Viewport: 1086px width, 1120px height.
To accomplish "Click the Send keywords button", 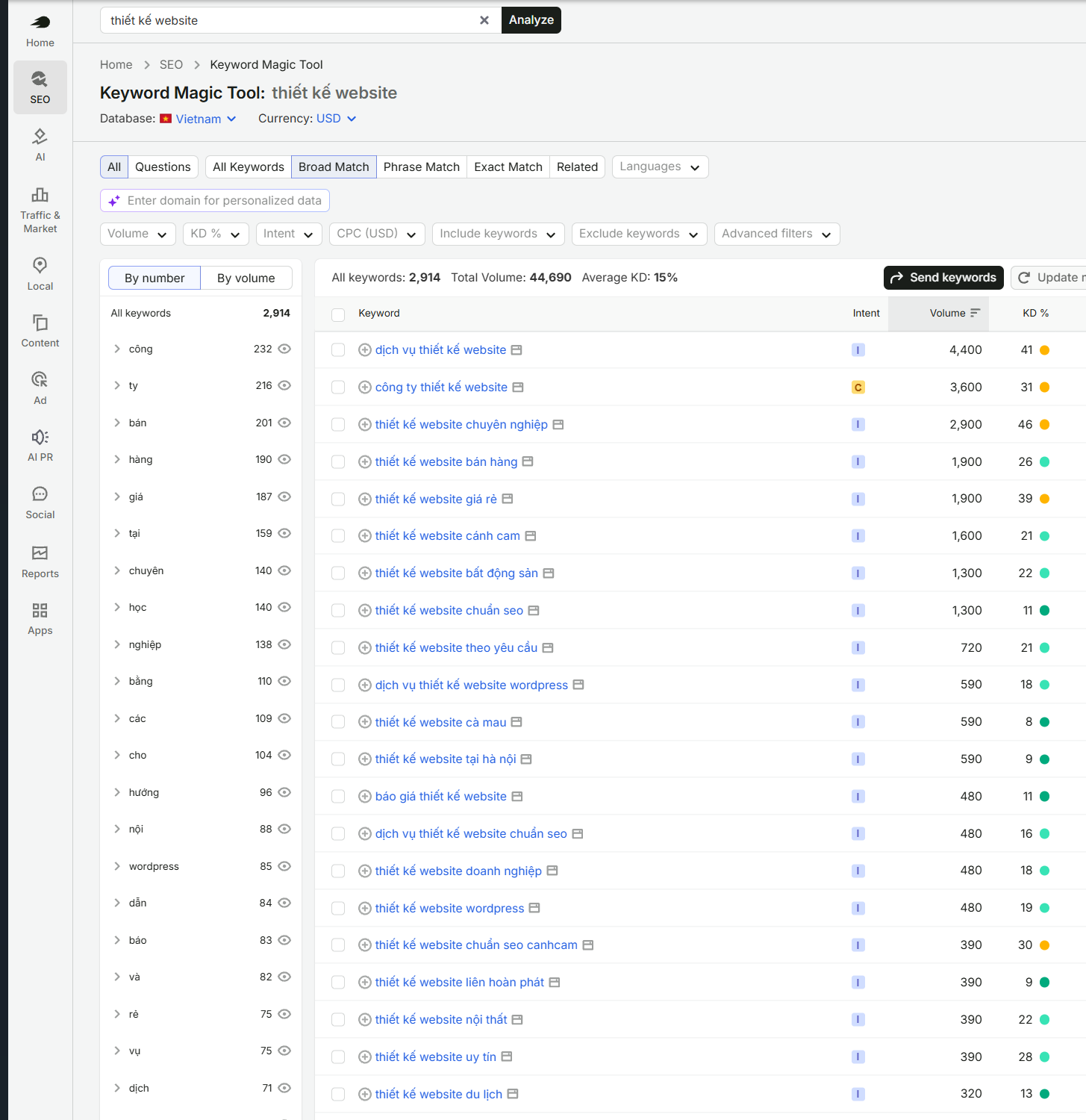I will click(x=943, y=278).
